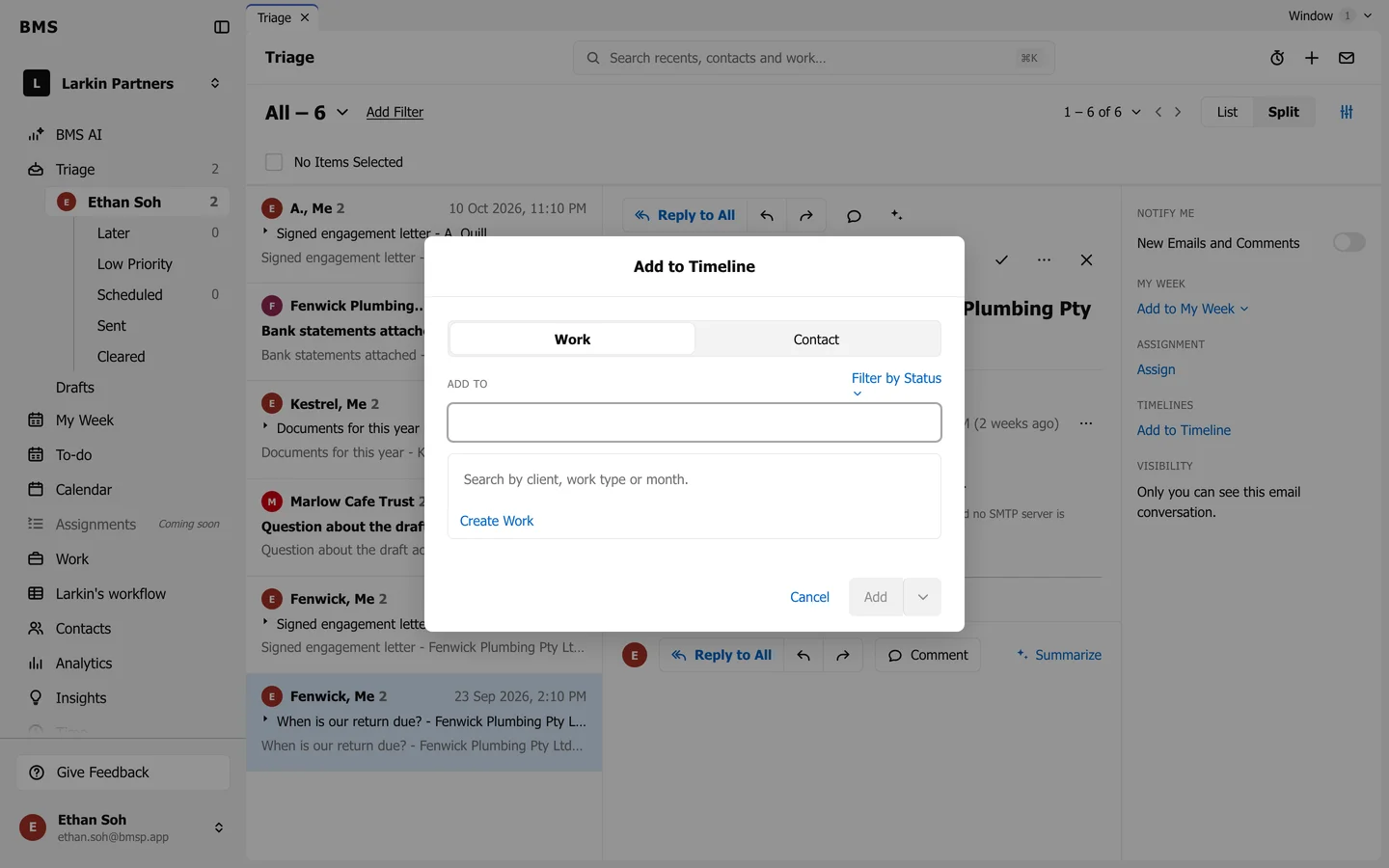Click the plus icon to create new
Image resolution: width=1389 pixels, height=868 pixels.
coord(1312,58)
